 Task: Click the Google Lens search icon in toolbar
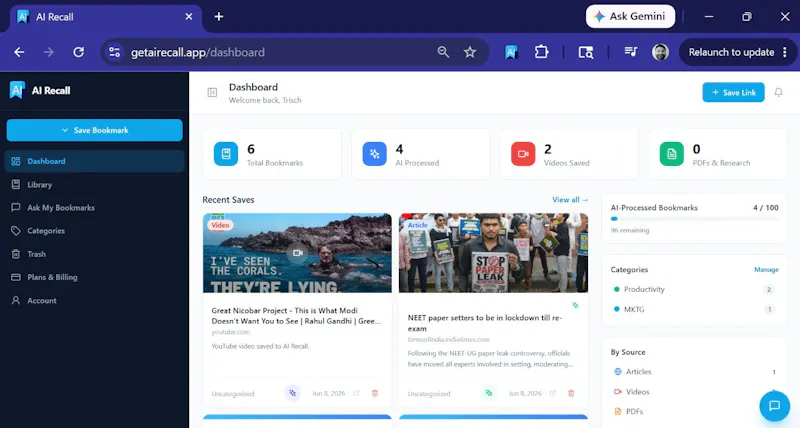586,52
